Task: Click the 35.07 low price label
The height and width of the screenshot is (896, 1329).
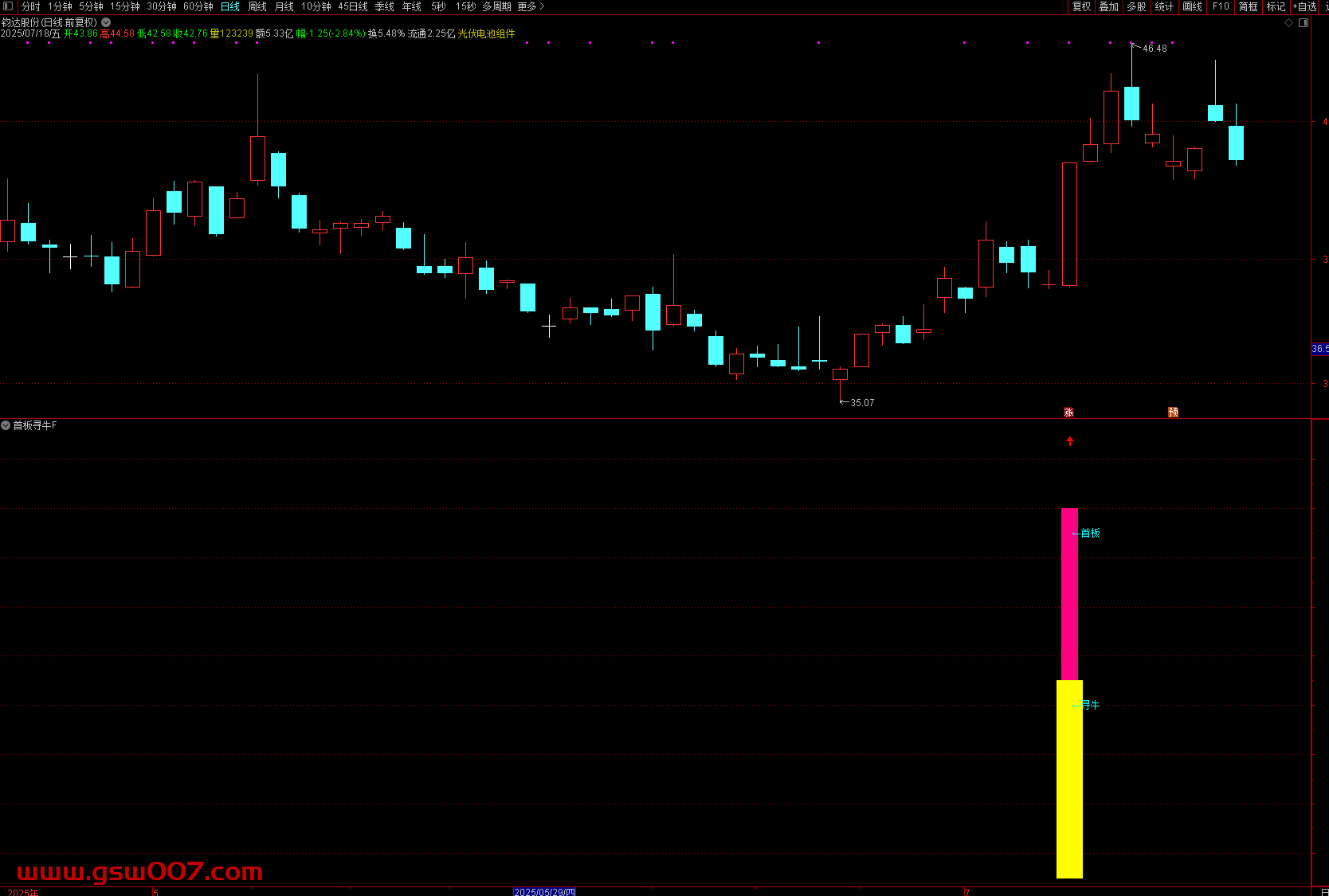Action: [x=862, y=403]
